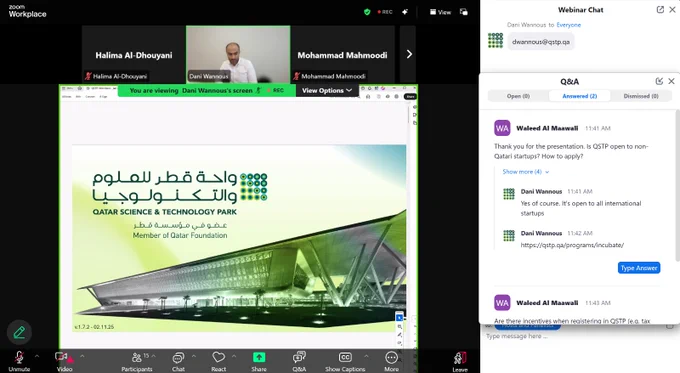Open the qstp.qa/programs/incubate link
680x373 pixels.
572,245
